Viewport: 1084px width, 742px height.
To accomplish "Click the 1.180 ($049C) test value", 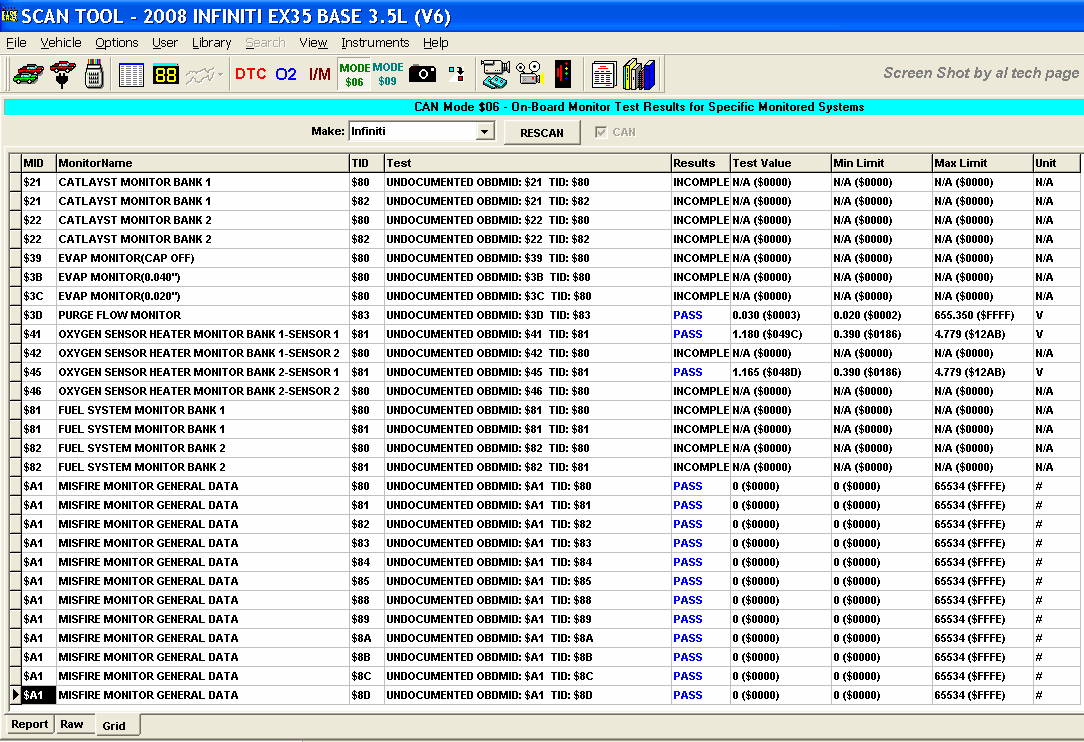I will point(781,334).
